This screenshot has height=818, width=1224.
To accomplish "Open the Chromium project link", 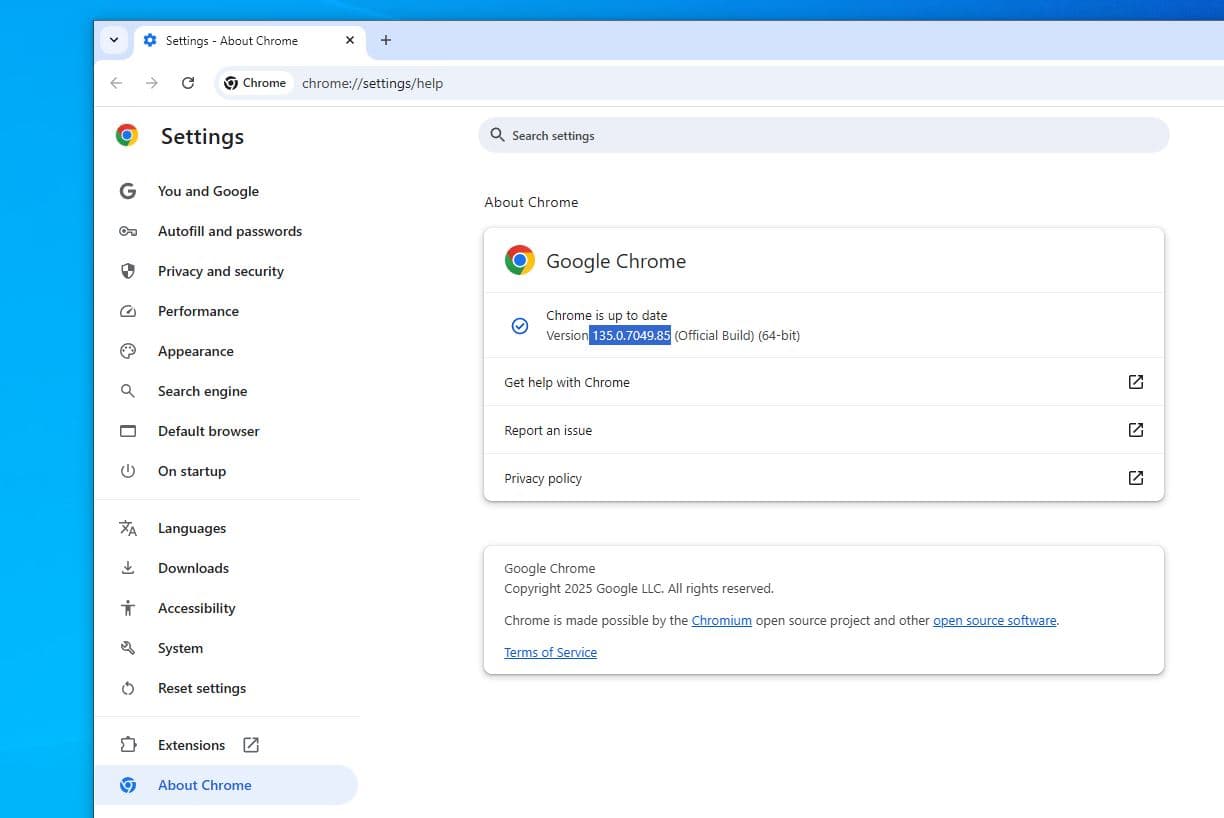I will pos(722,620).
